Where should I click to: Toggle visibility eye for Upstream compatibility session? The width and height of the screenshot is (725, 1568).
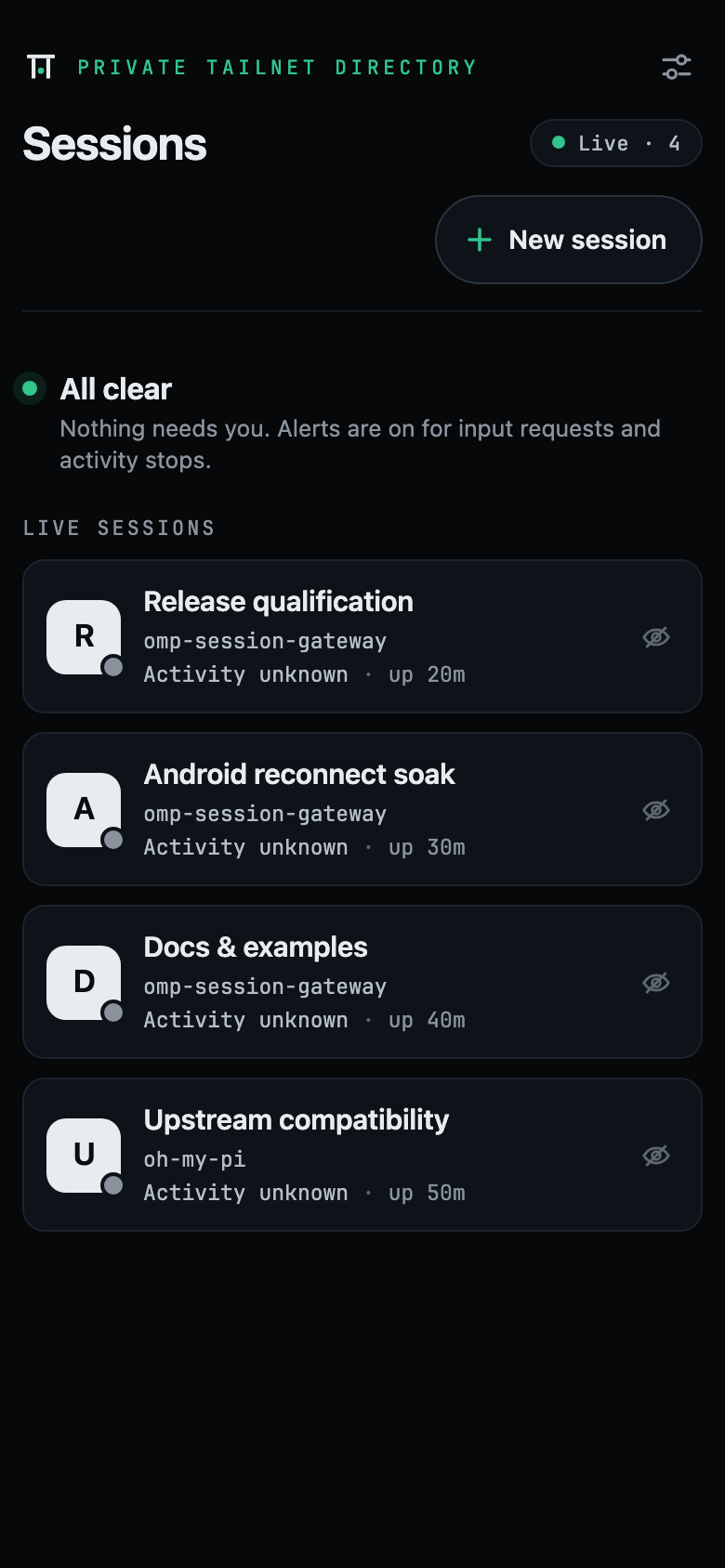(656, 1156)
